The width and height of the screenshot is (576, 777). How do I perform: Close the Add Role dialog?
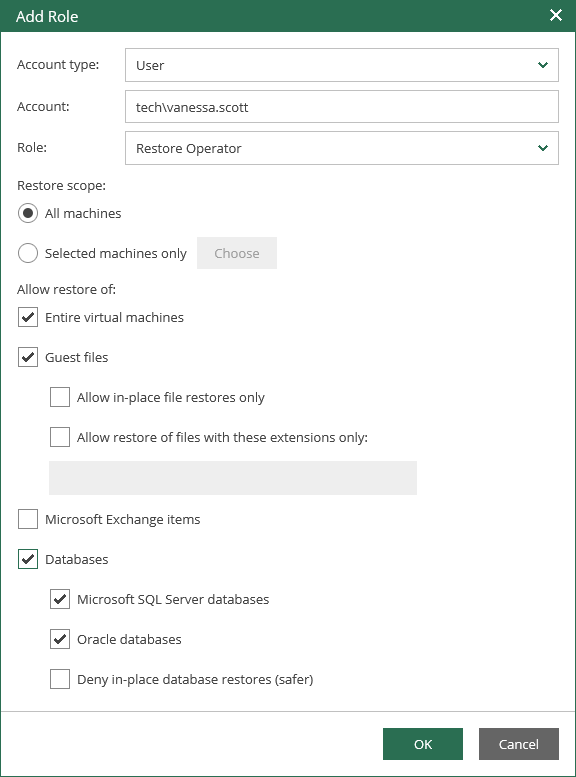pos(556,15)
